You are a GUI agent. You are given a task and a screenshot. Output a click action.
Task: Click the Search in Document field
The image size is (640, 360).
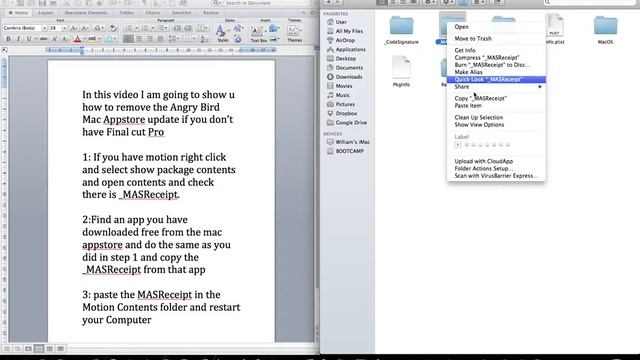click(261, 3)
